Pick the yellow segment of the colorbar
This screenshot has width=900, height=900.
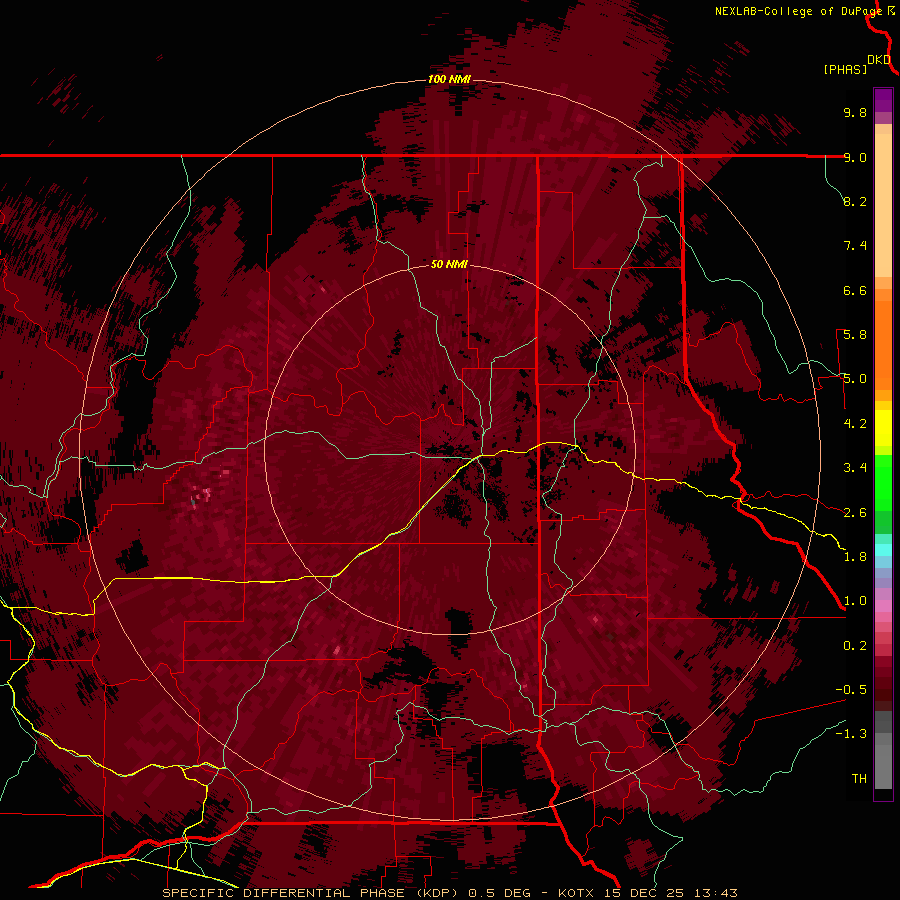[x=883, y=428]
